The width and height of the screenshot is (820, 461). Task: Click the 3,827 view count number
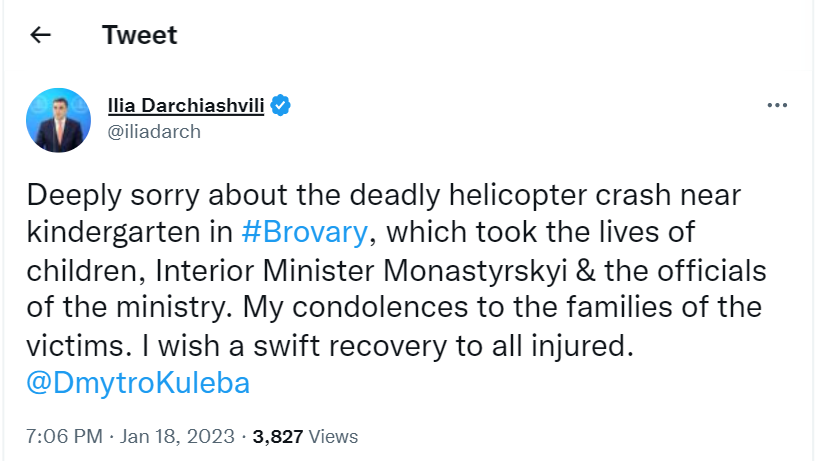[x=278, y=437]
